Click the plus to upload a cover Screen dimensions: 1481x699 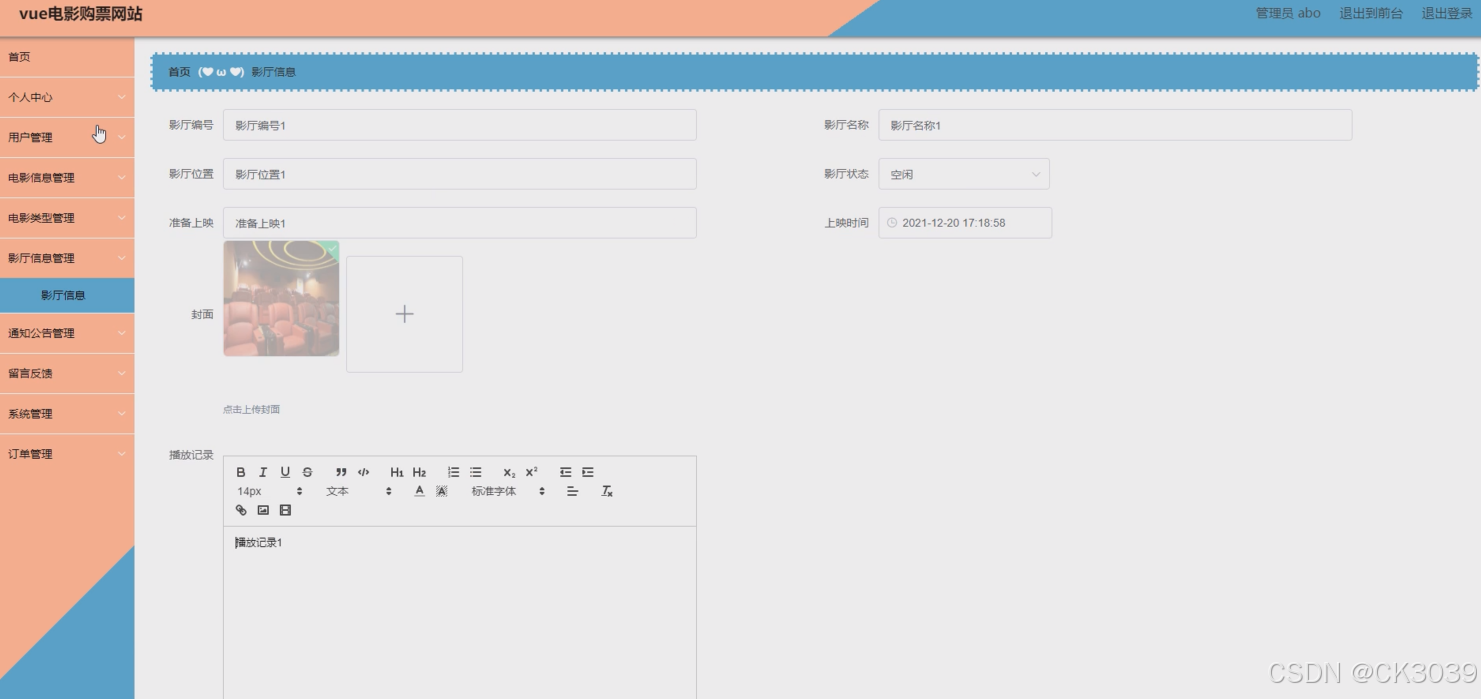click(x=404, y=314)
